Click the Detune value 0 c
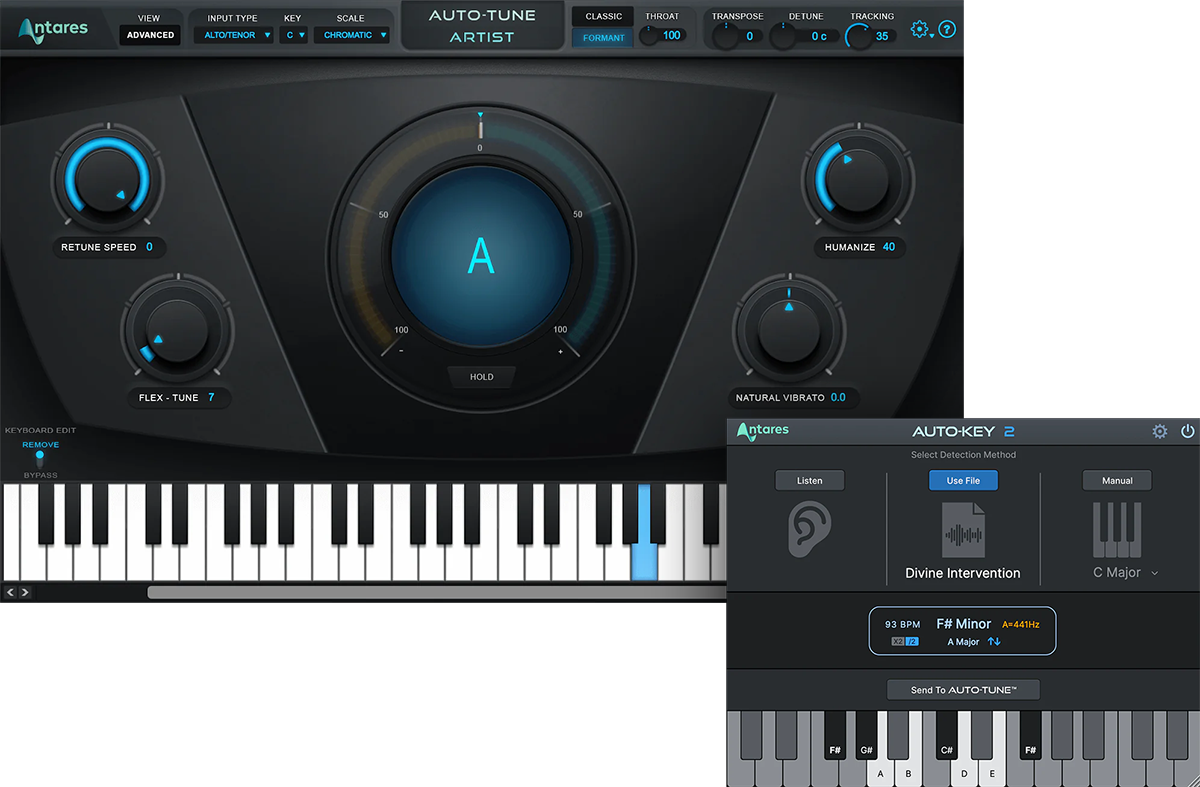Viewport: 1200px width, 787px height. pos(819,36)
